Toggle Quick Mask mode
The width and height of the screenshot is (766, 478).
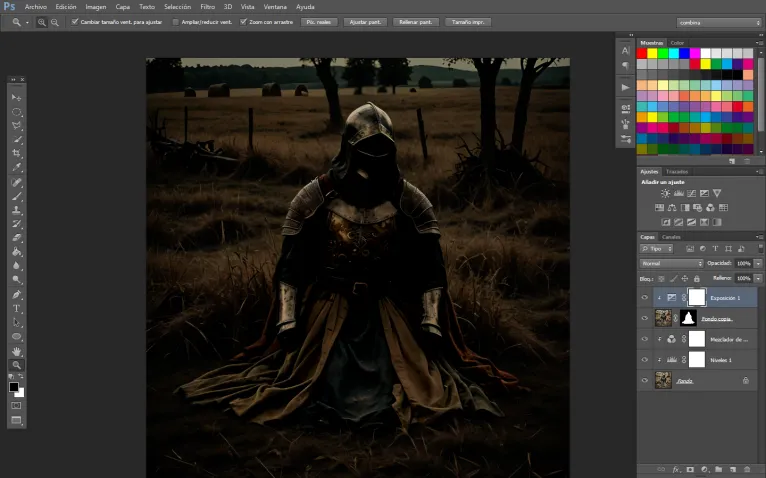(16, 406)
